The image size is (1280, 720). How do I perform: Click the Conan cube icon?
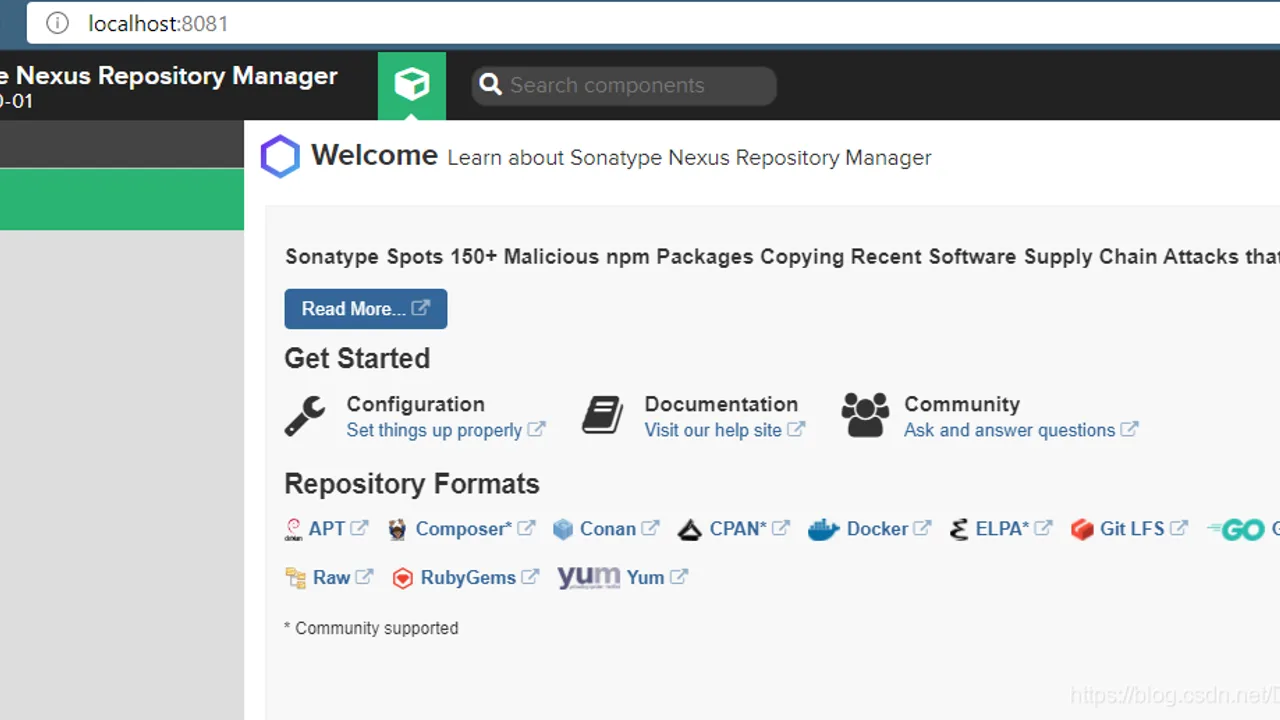563,529
